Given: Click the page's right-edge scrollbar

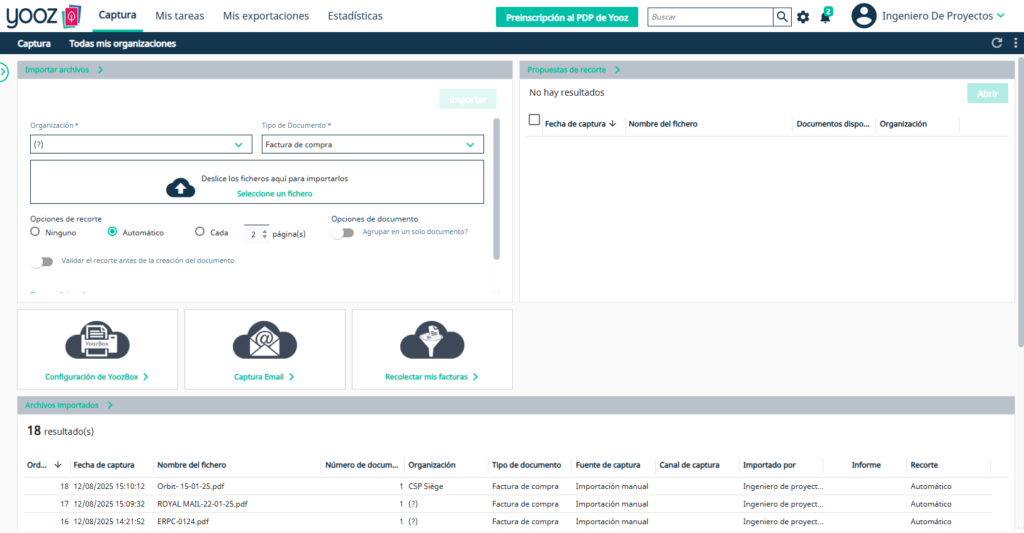Looking at the screenshot, I should (x=1020, y=202).
